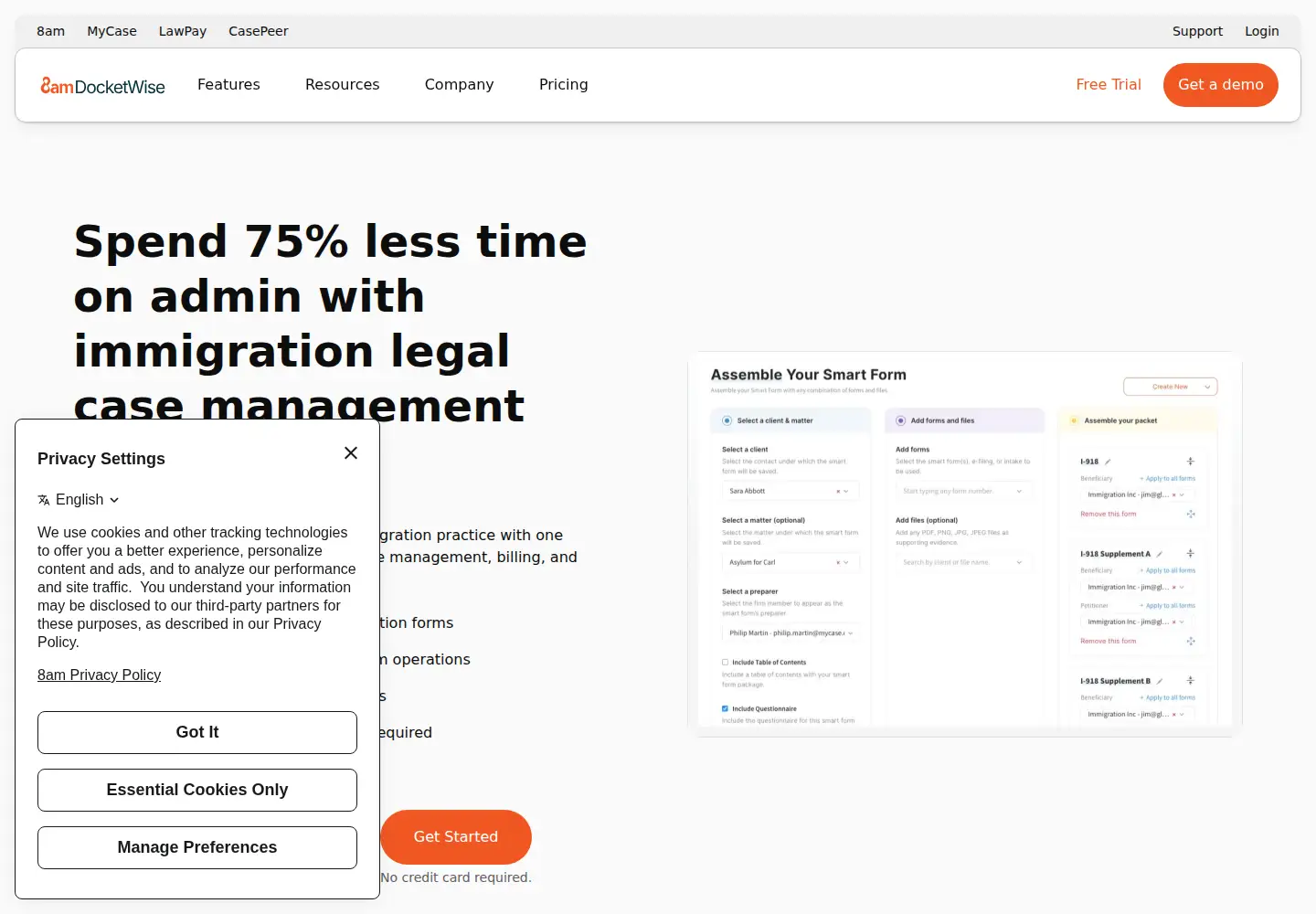
Task: Select the 'Select a client & matter' radio
Action: 727,420
